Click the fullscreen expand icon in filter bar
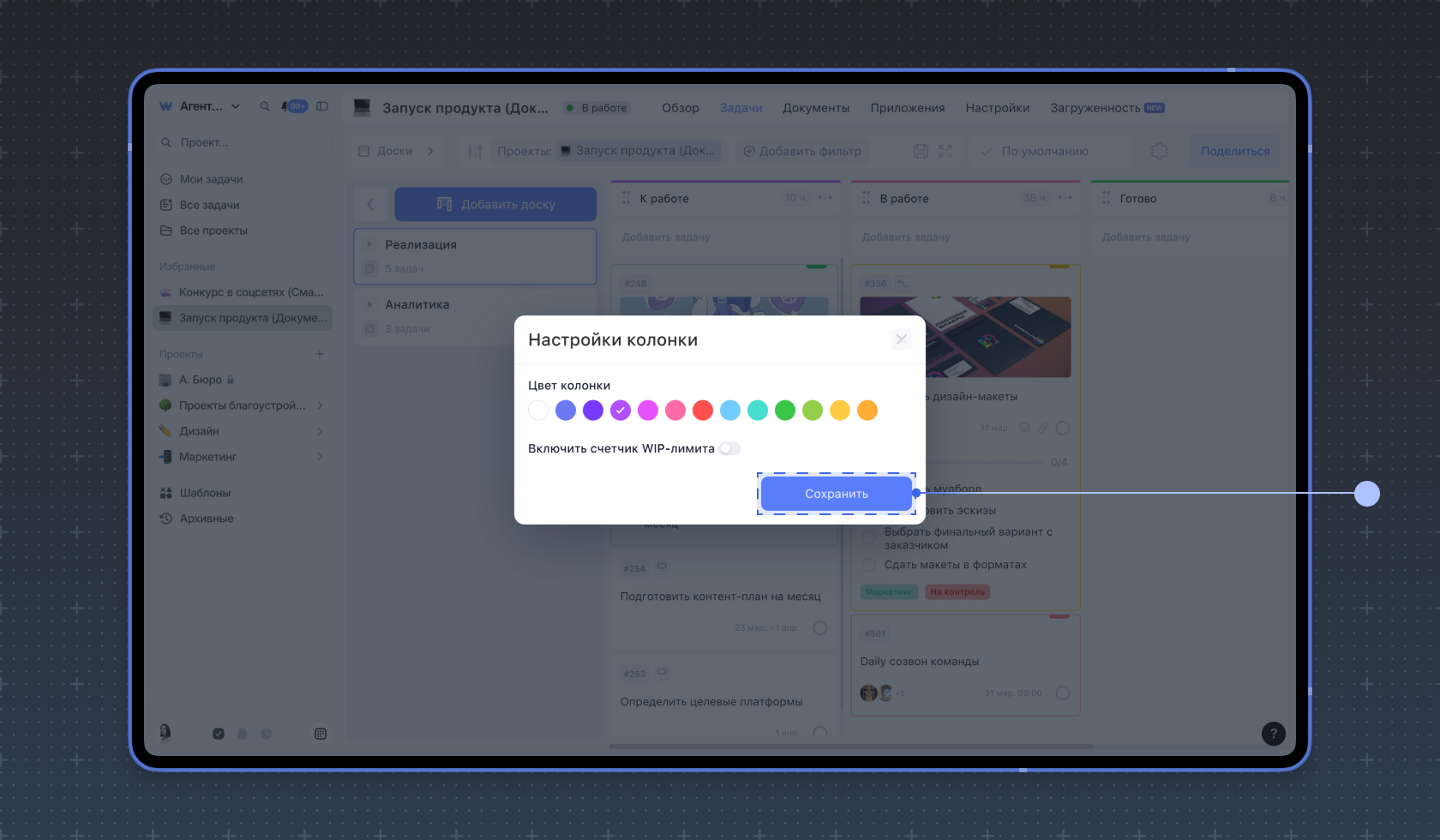This screenshot has width=1440, height=840. [x=945, y=152]
